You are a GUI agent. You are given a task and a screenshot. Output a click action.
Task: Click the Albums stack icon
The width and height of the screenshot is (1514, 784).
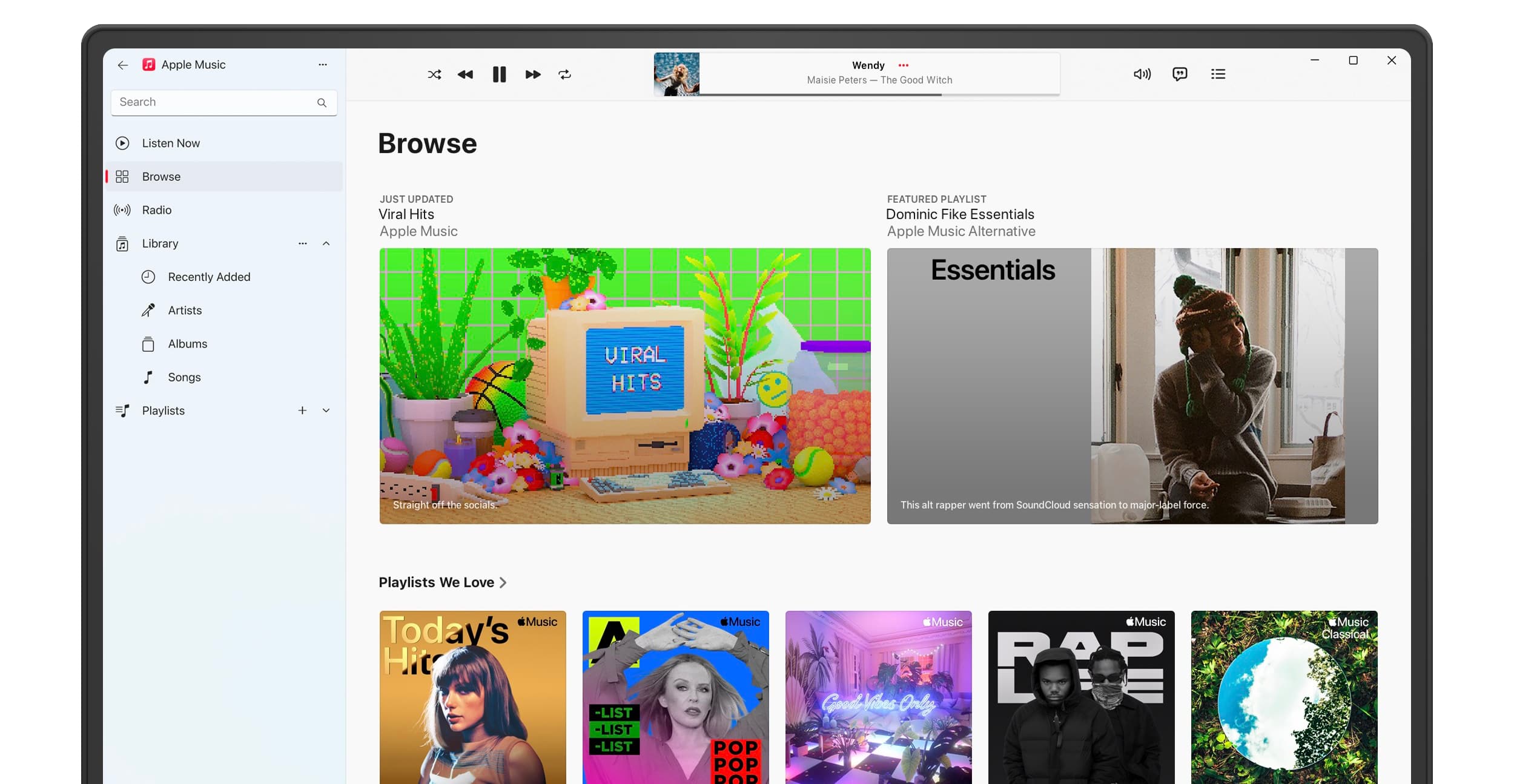tap(148, 344)
